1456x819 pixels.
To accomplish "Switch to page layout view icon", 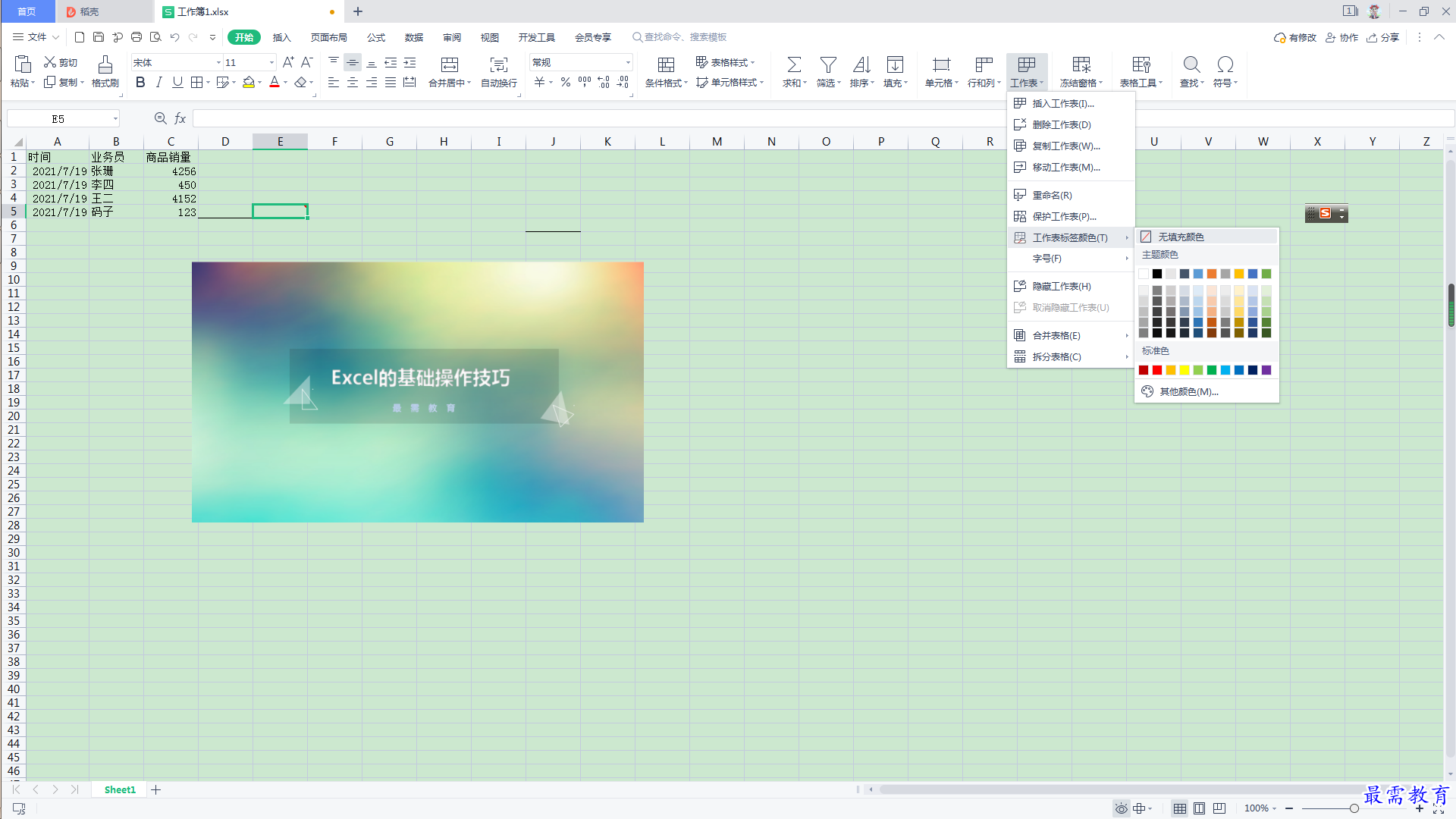I will [1199, 808].
